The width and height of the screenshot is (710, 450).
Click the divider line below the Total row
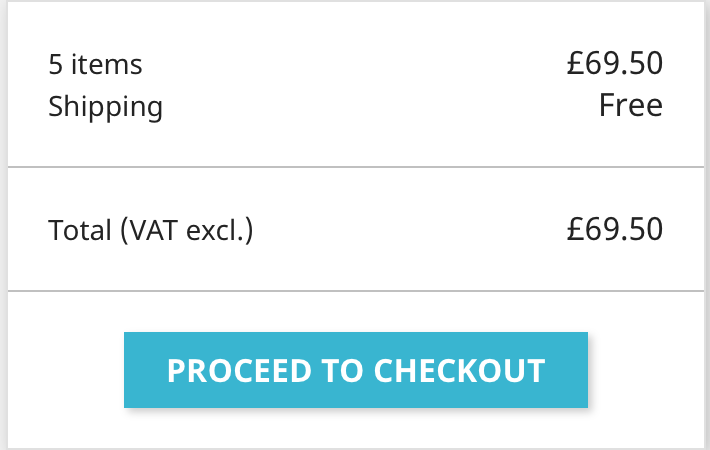pyautogui.click(x=355, y=291)
